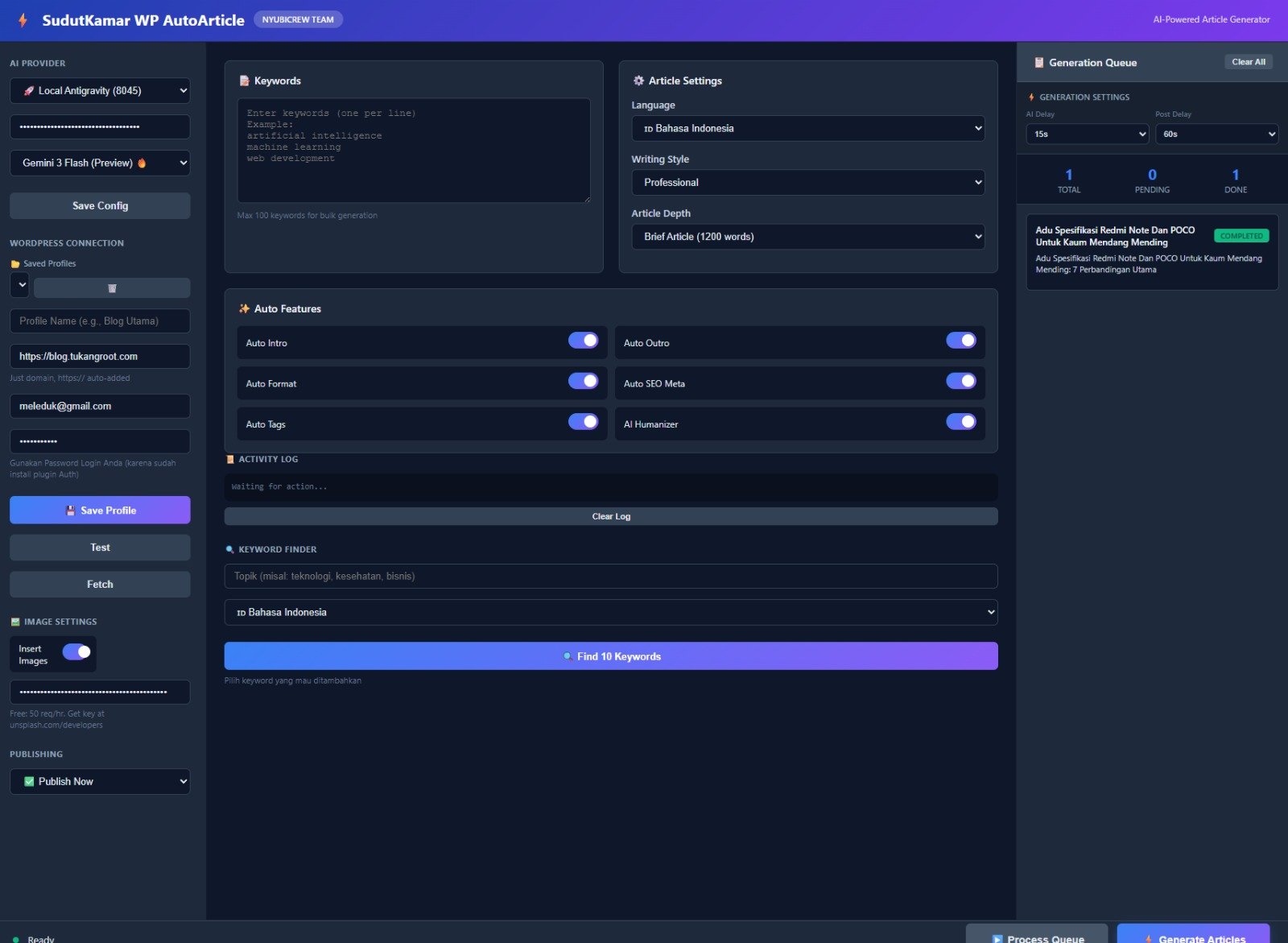The width and height of the screenshot is (1288, 943).
Task: Click the Keyword Finder topic input field
Action: click(x=610, y=576)
